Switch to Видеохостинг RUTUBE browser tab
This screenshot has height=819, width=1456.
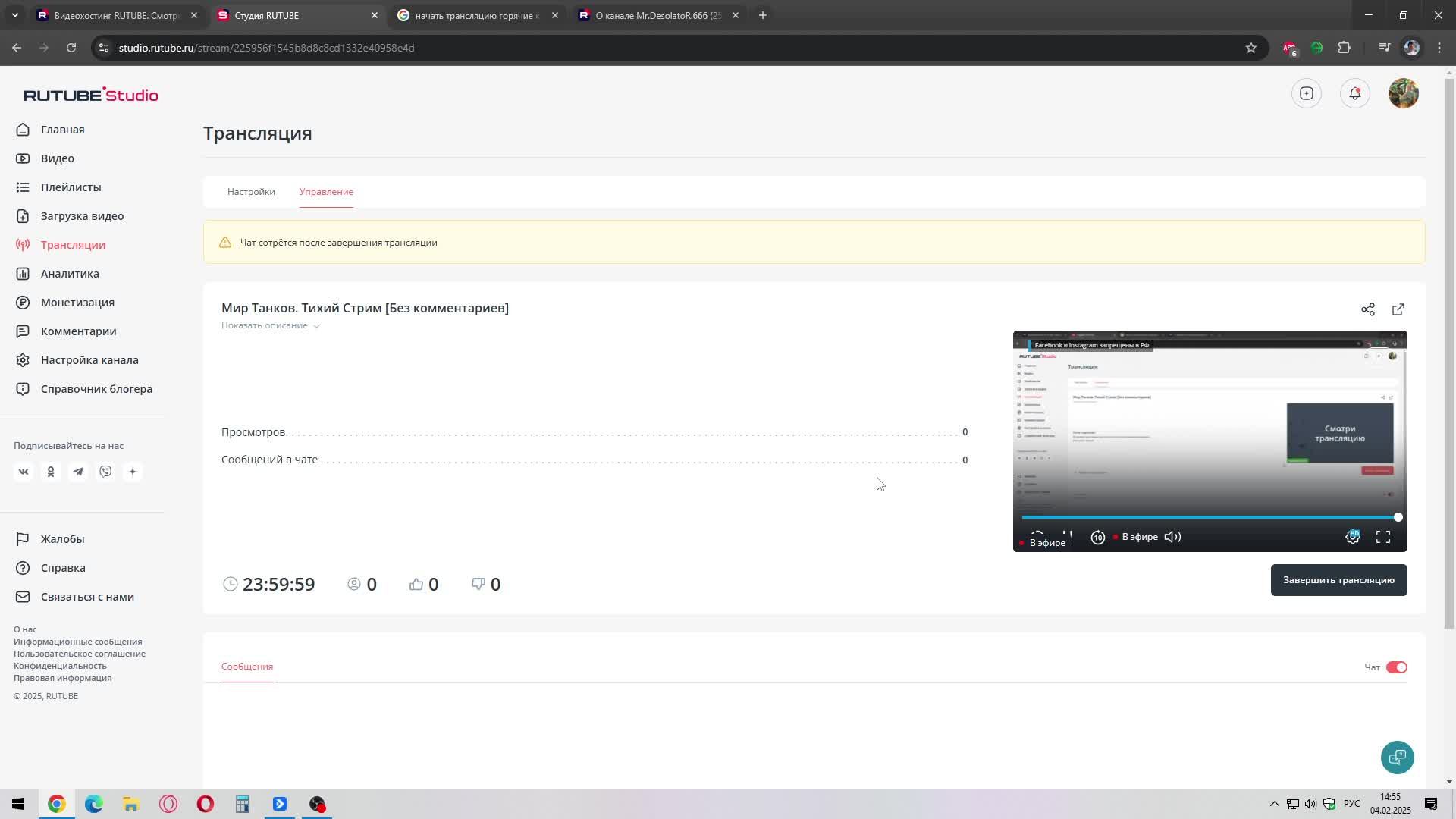pos(116,15)
